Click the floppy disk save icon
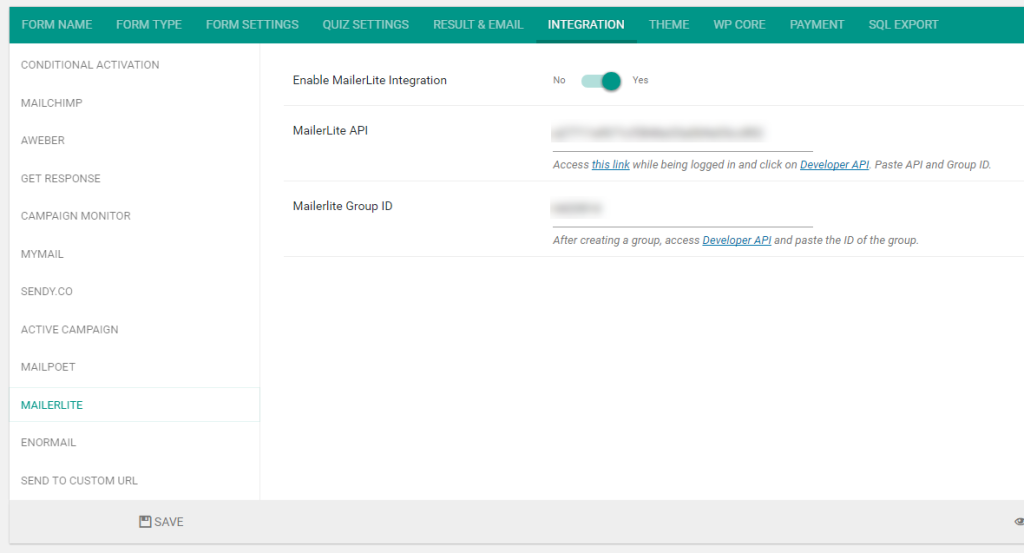Screen dimensions: 1024x553 [145, 522]
